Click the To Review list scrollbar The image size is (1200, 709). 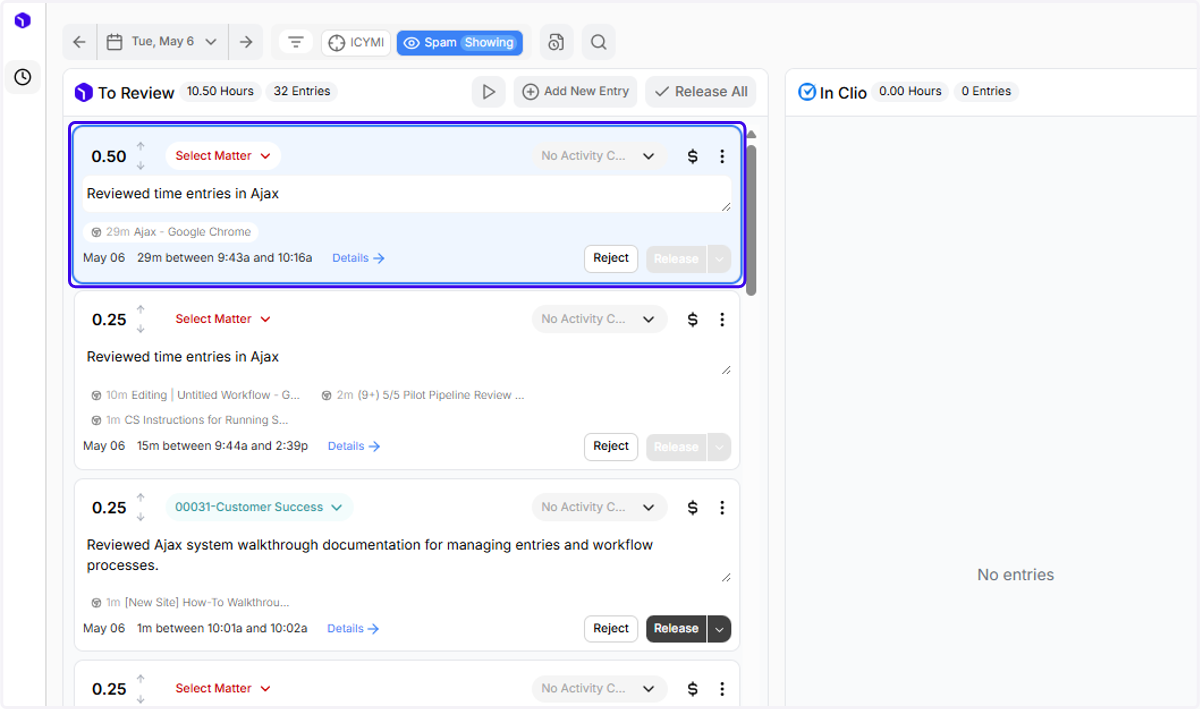click(x=751, y=220)
